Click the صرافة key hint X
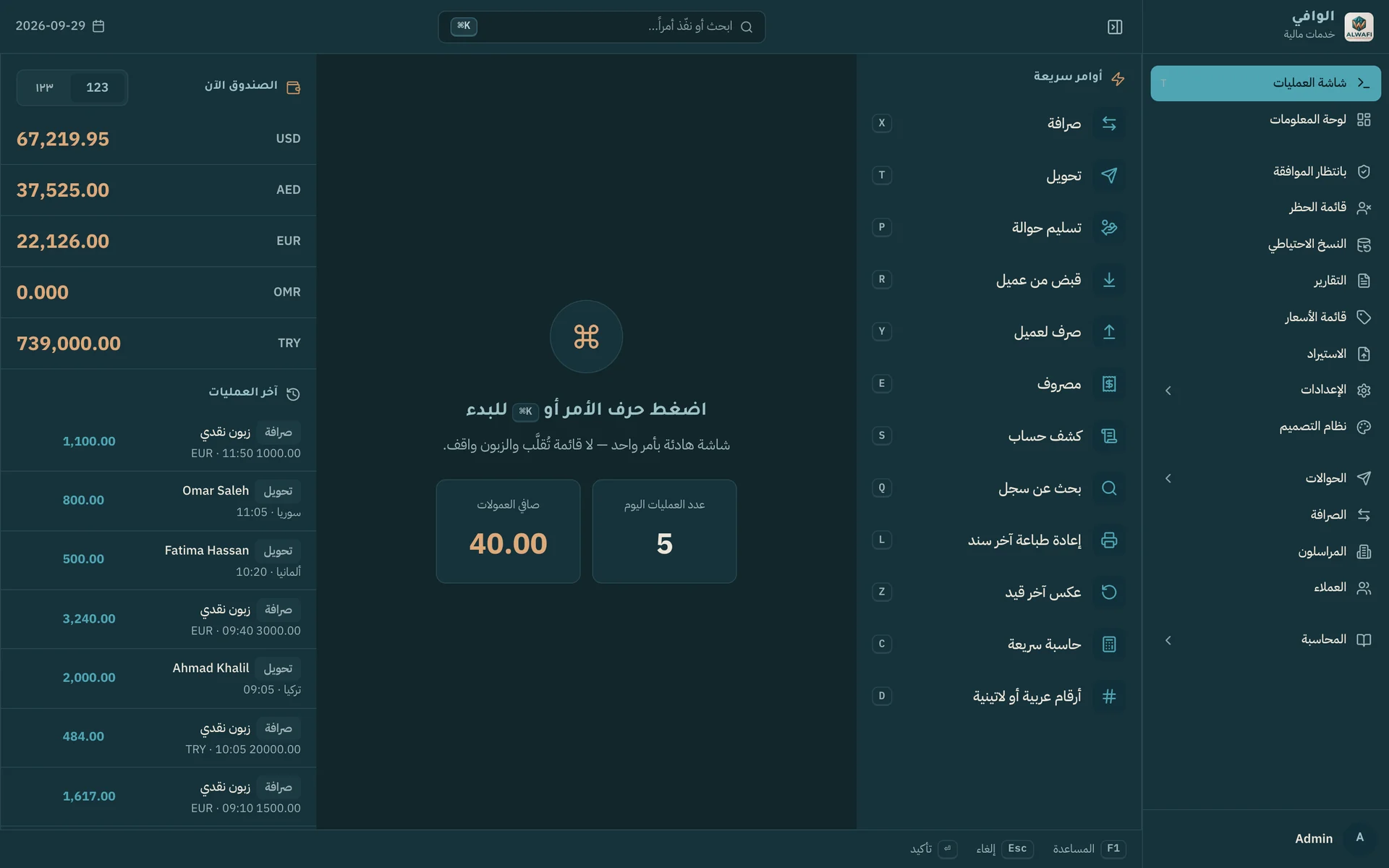 click(x=882, y=124)
